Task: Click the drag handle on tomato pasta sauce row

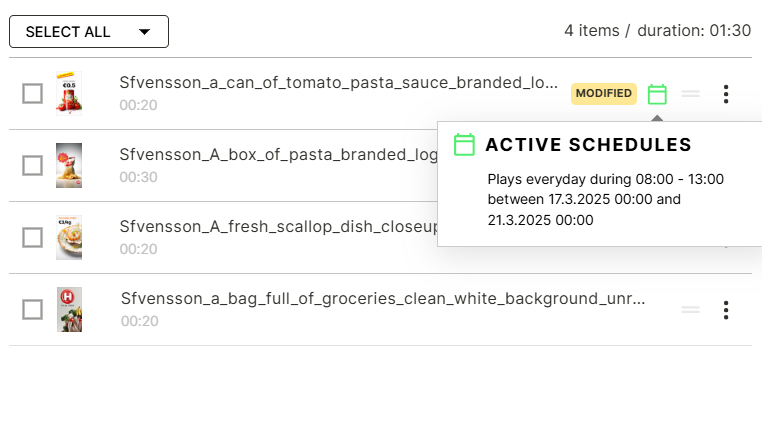Action: (690, 94)
